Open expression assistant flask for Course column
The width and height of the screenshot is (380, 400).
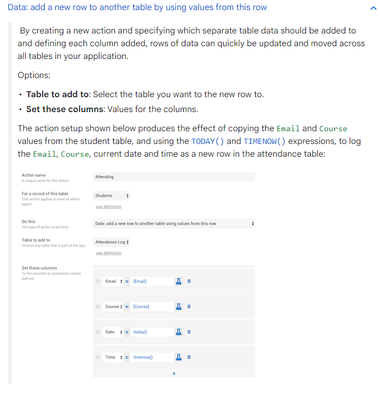click(179, 307)
